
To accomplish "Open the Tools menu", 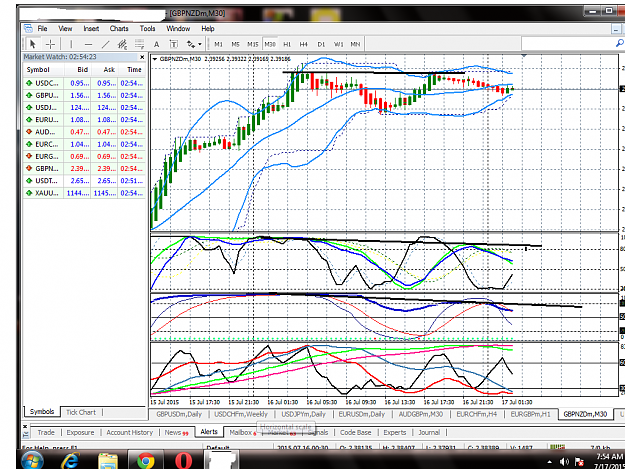I will [147, 29].
